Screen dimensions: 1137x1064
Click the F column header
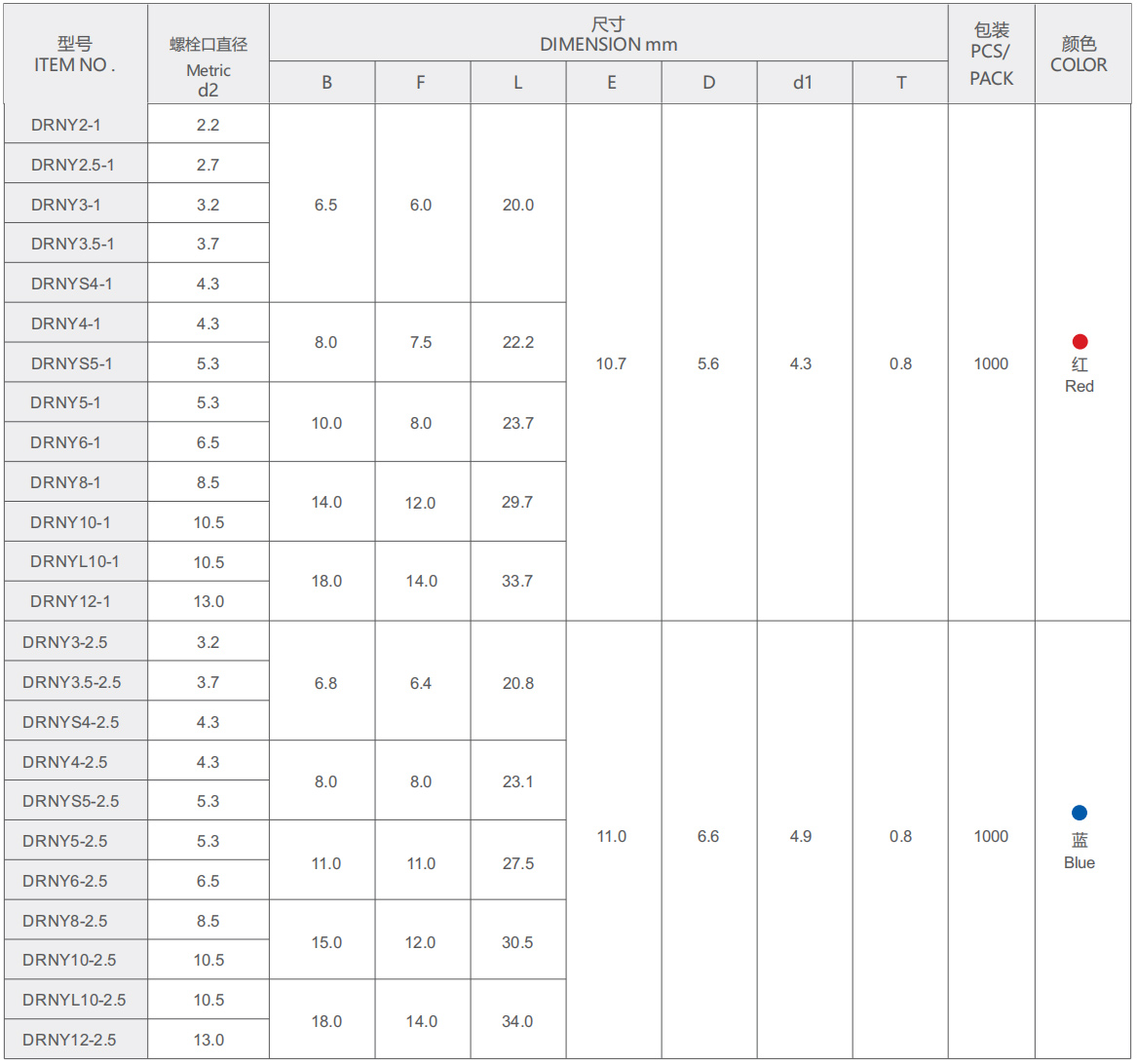coord(421,83)
